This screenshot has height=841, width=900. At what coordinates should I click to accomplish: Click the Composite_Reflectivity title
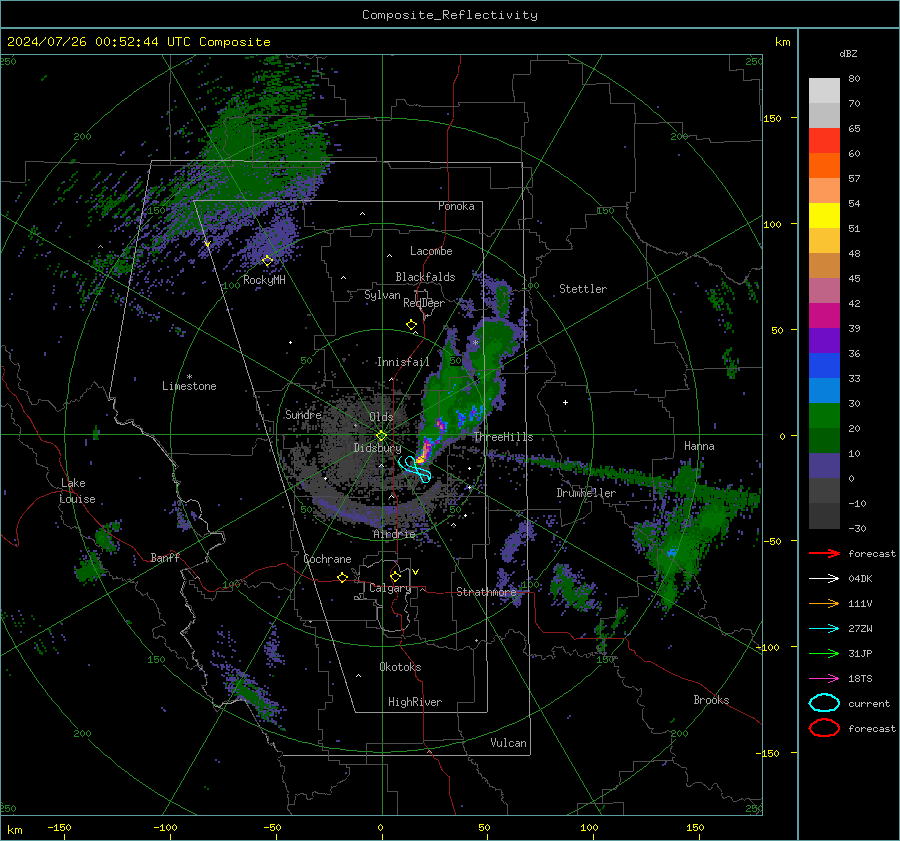[x=449, y=15]
